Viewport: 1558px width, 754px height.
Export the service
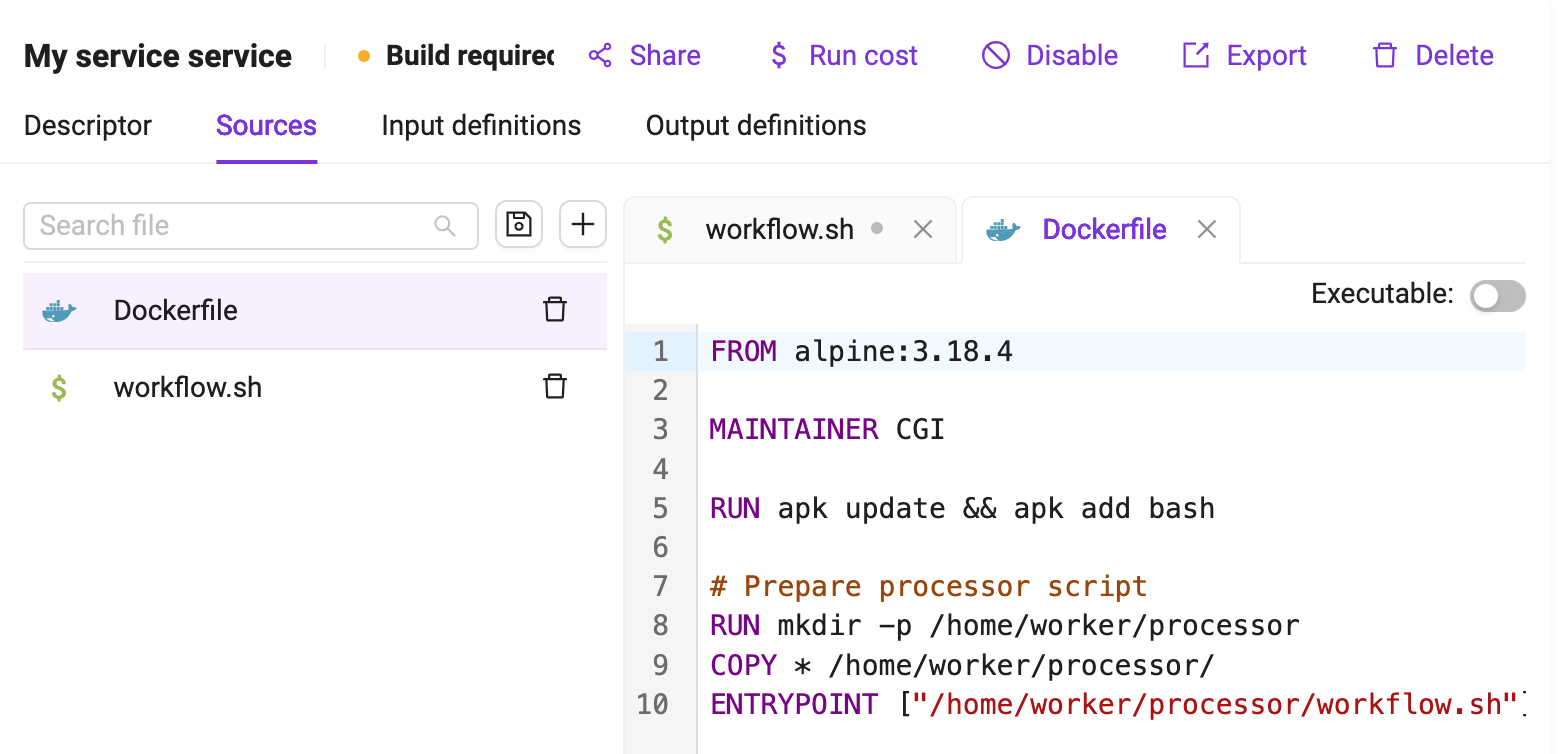[x=1244, y=56]
